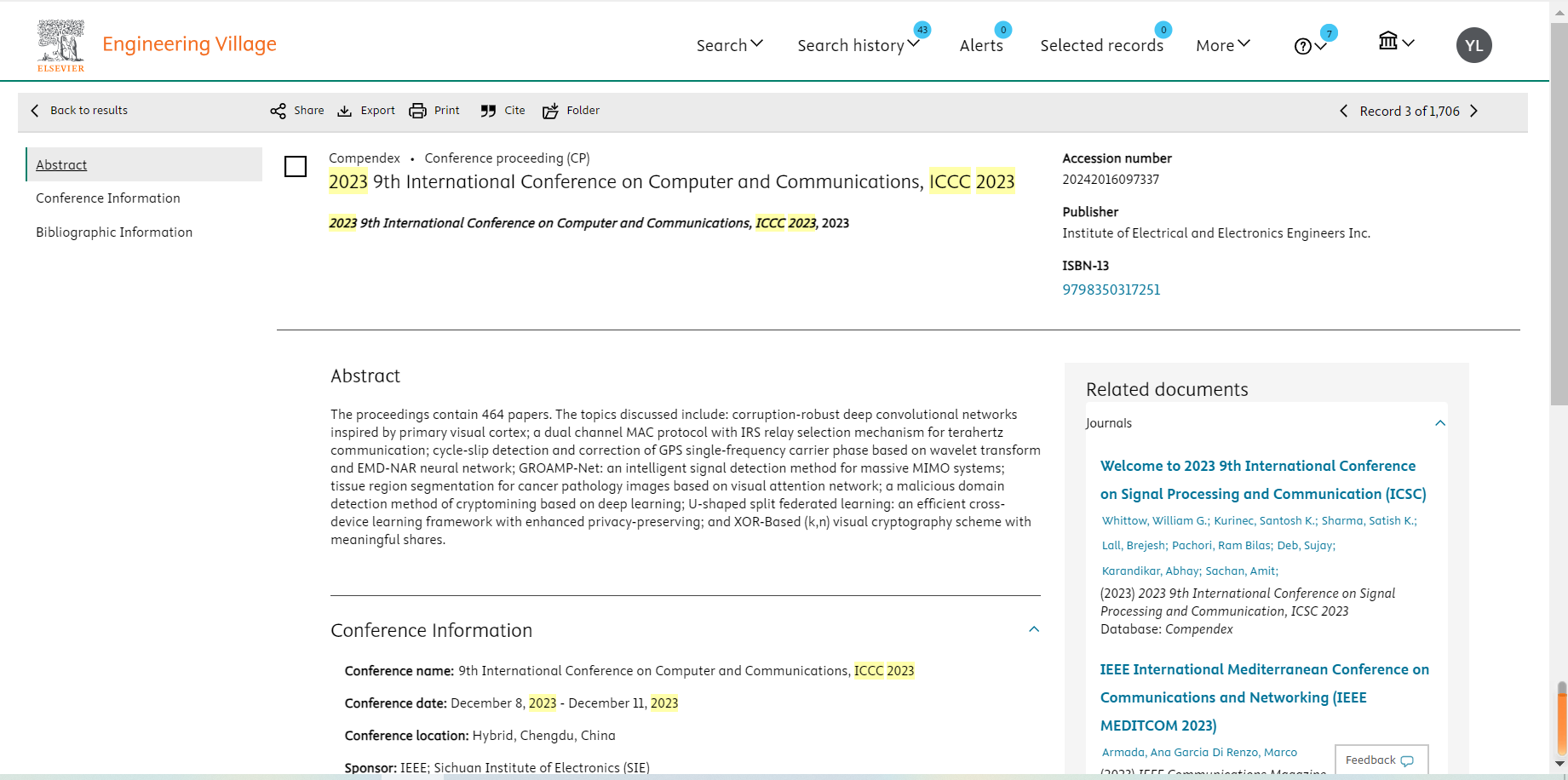Open the Feedback button
Viewport: 1568px width, 780px height.
1381,760
